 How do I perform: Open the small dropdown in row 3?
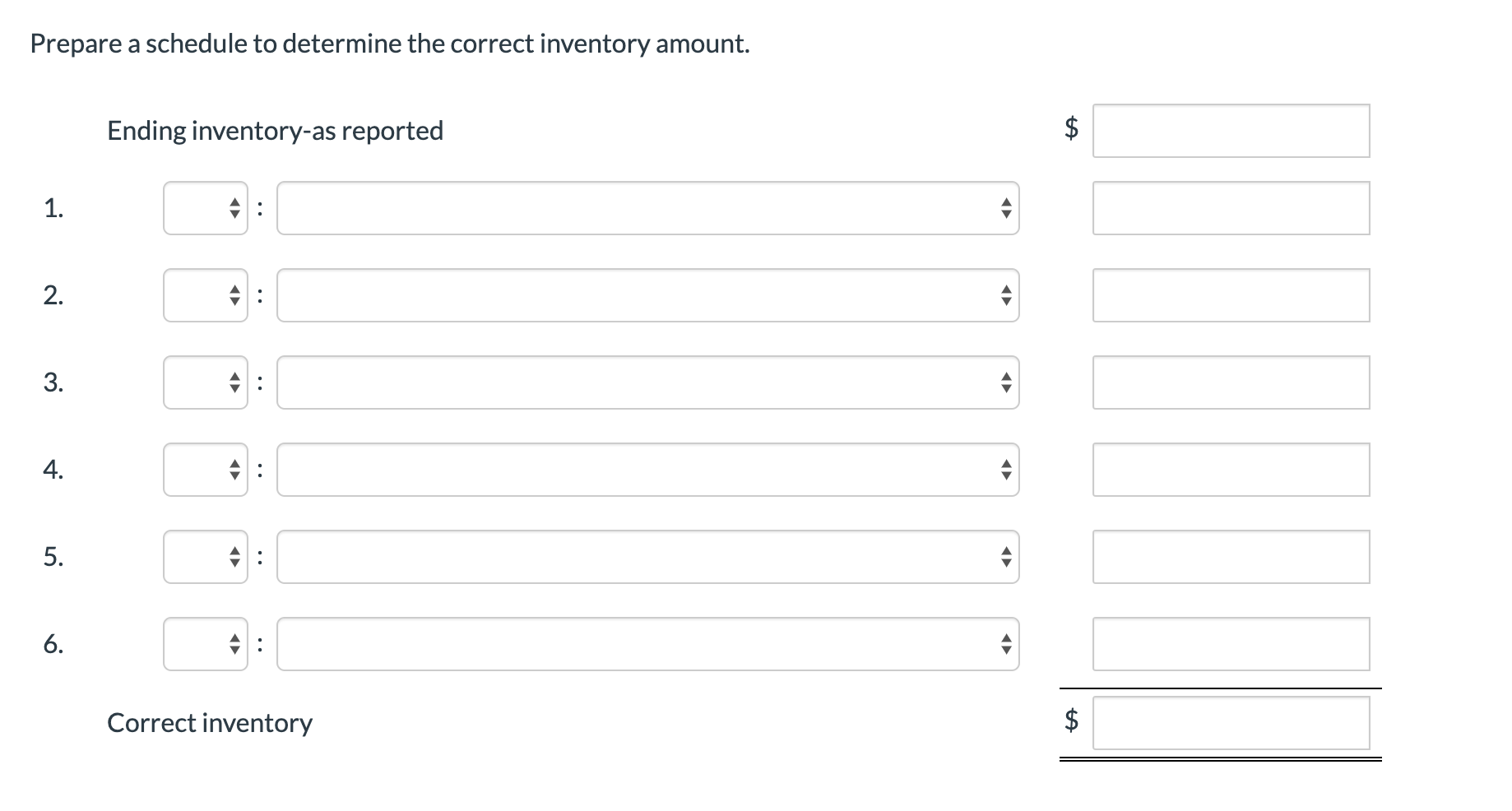[205, 382]
